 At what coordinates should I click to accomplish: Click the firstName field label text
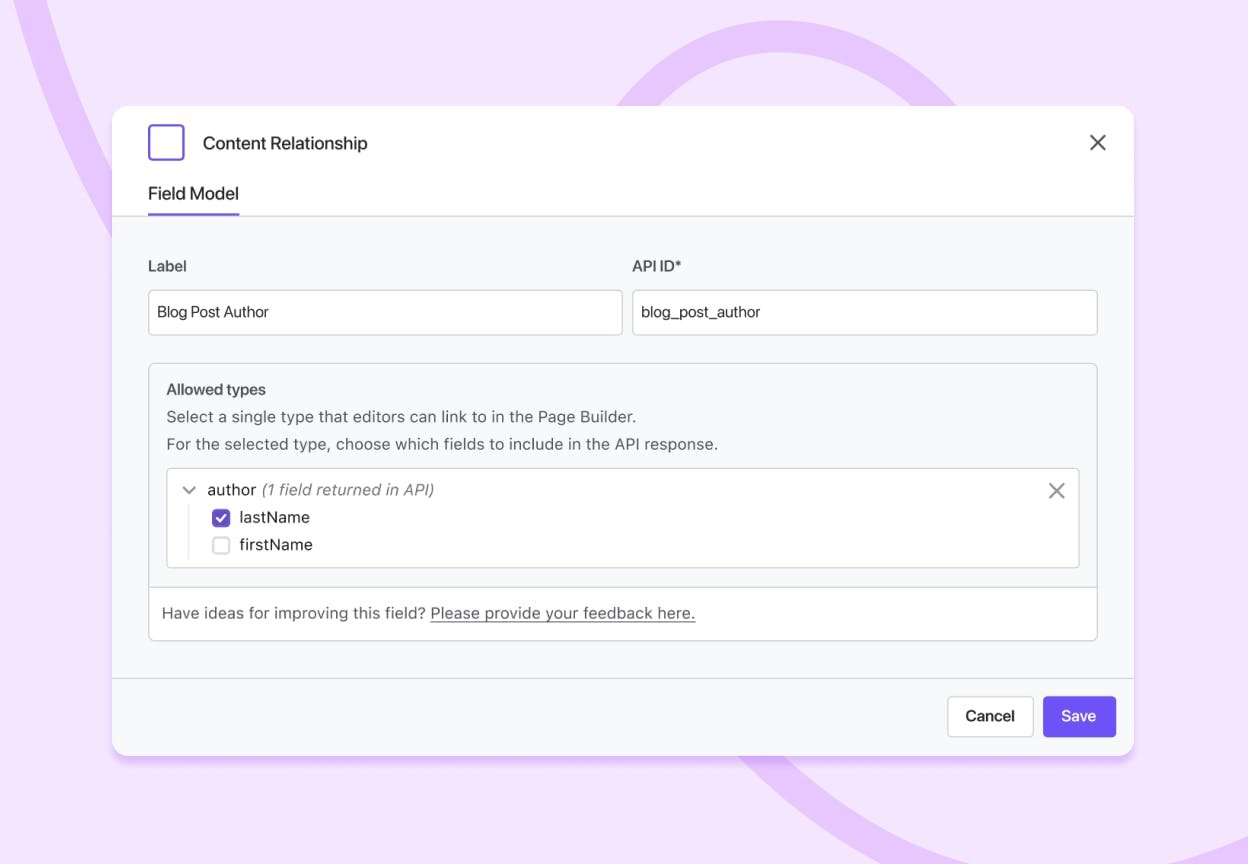click(x=276, y=545)
